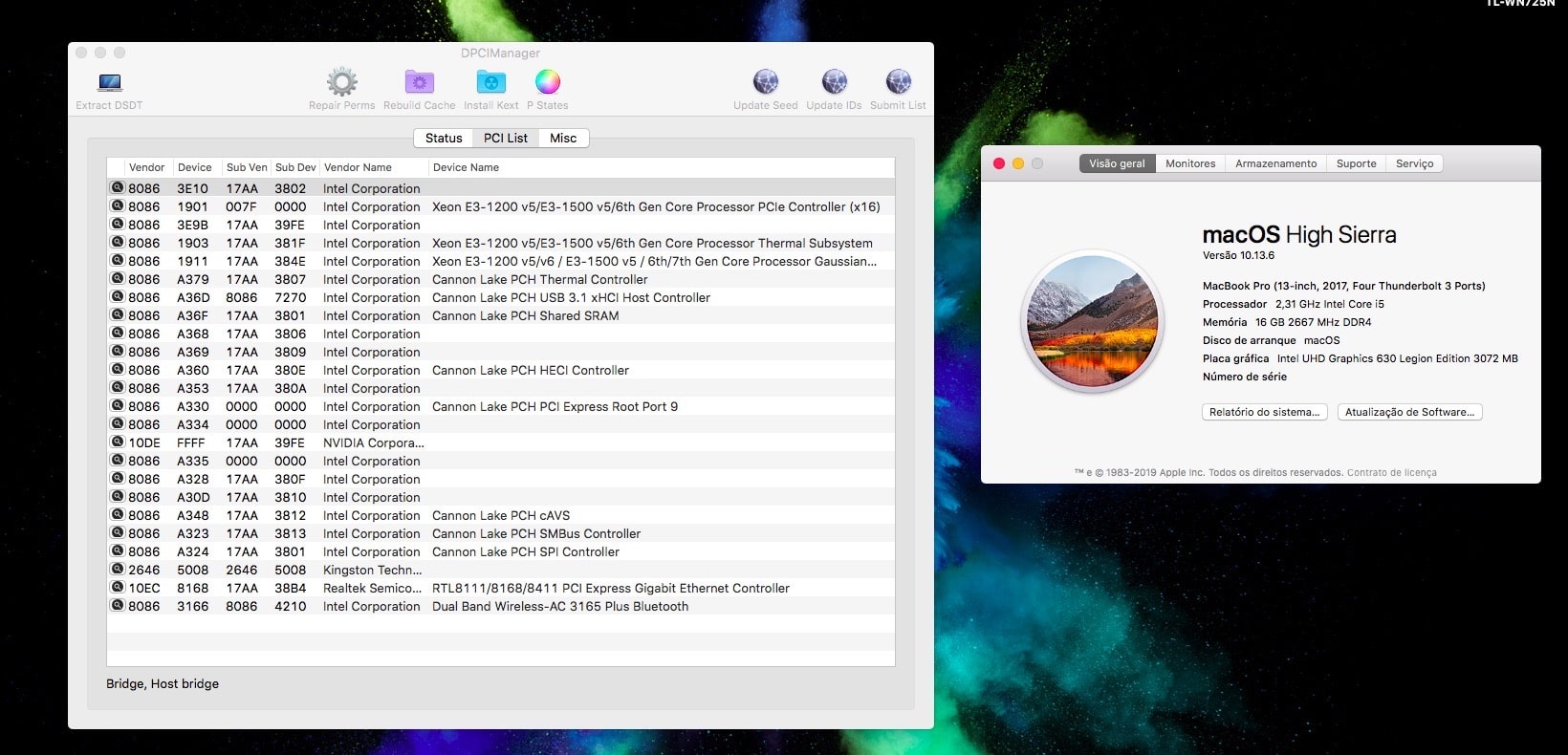Sort by the Sub Ven column header
Screen dimensions: 1568x755
[247, 167]
